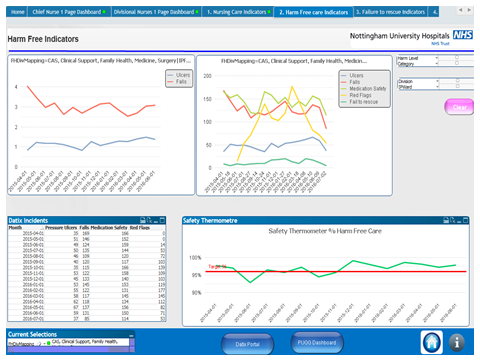Click the NHS logo
Image resolution: width=480 pixels, height=360 pixels.
(463, 35)
